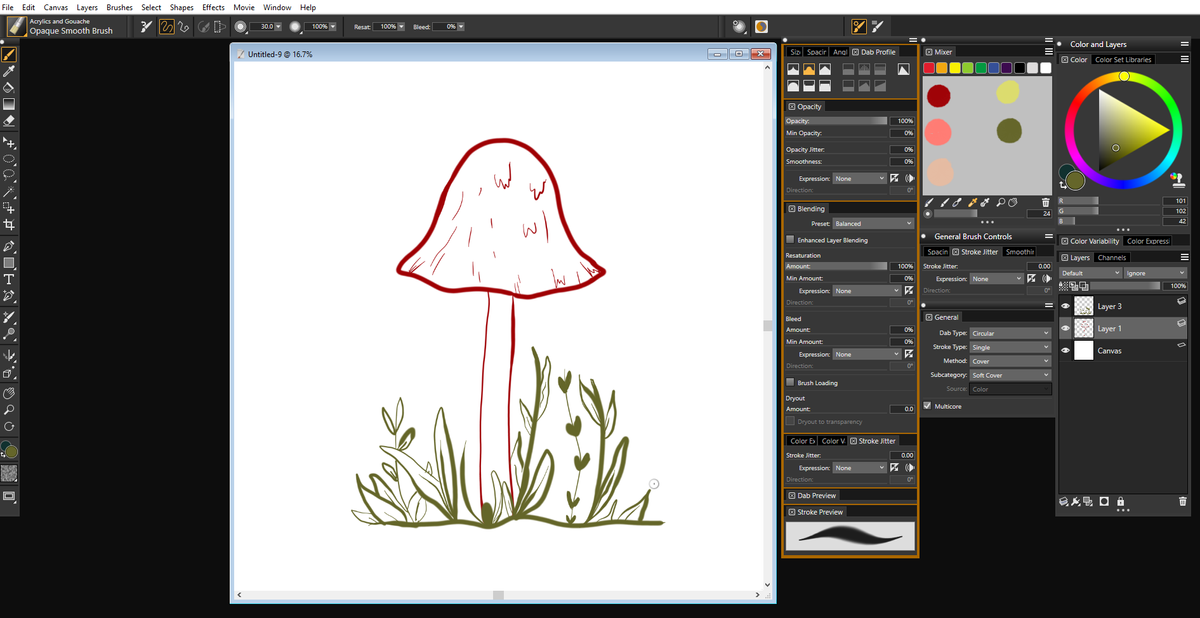The height and width of the screenshot is (618, 1200).
Task: Hide the Layer 3 layer
Action: (1065, 305)
